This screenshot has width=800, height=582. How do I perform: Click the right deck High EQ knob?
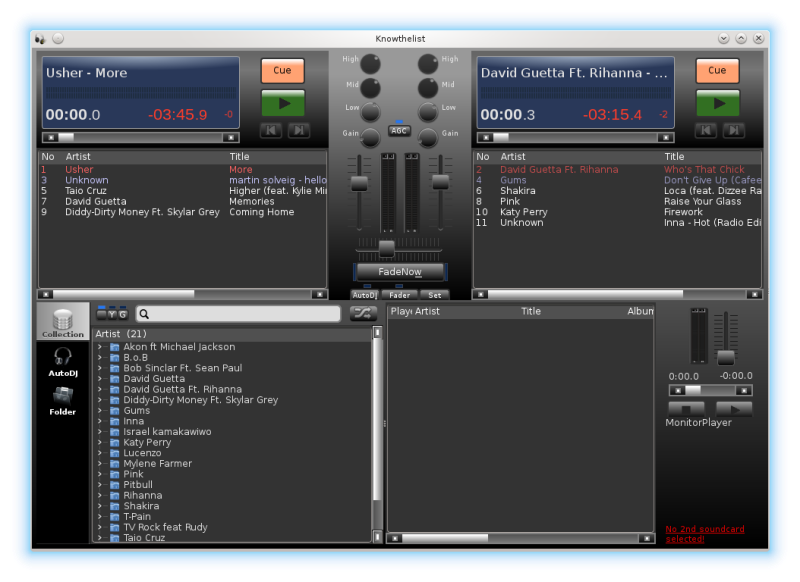pos(428,64)
